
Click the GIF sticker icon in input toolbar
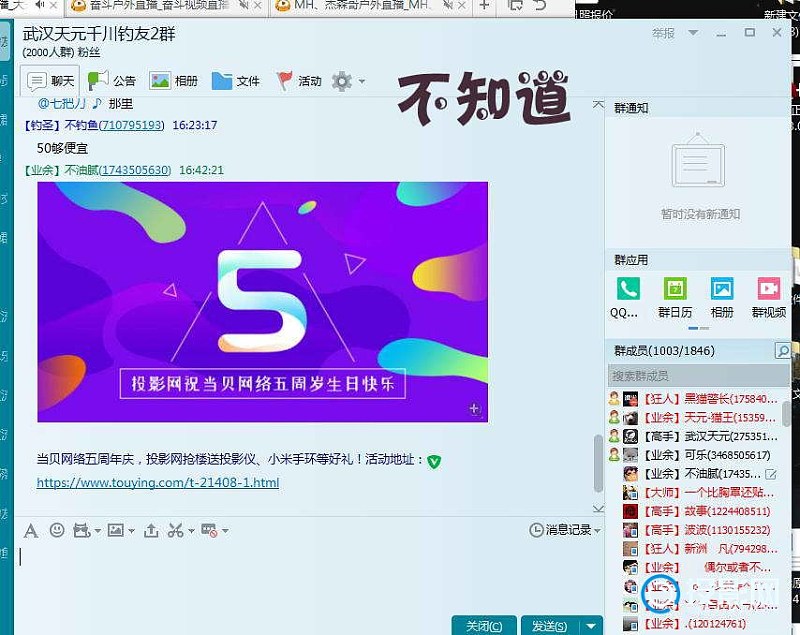click(x=82, y=531)
